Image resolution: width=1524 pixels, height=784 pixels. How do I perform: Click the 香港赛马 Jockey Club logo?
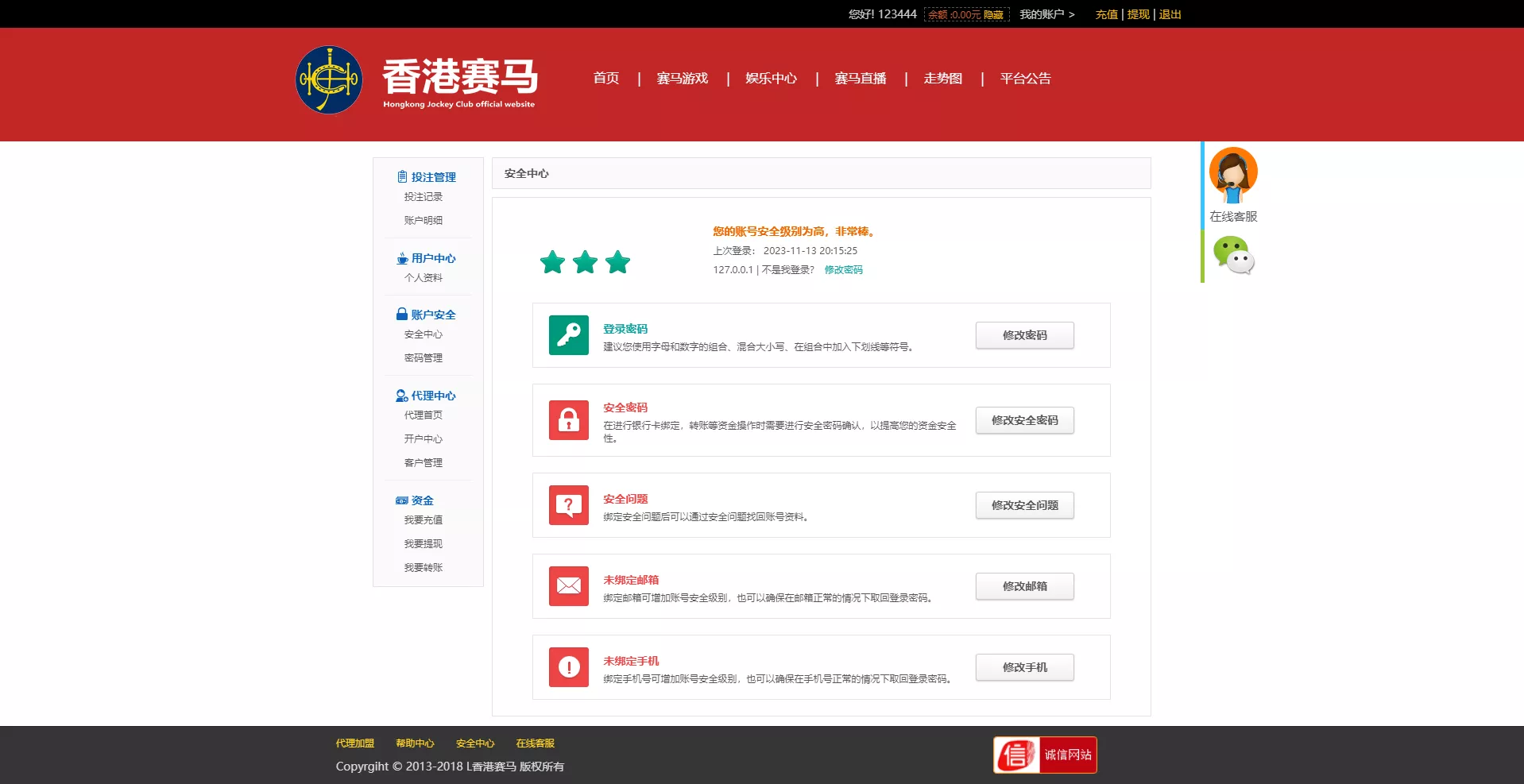point(329,79)
